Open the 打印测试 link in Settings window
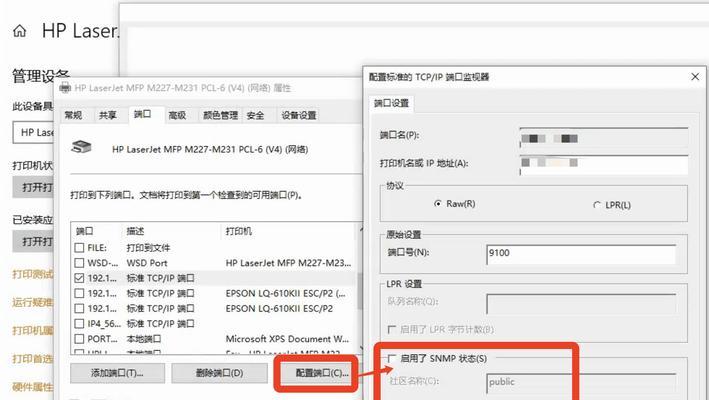This screenshot has width=709, height=400. pos(33,274)
